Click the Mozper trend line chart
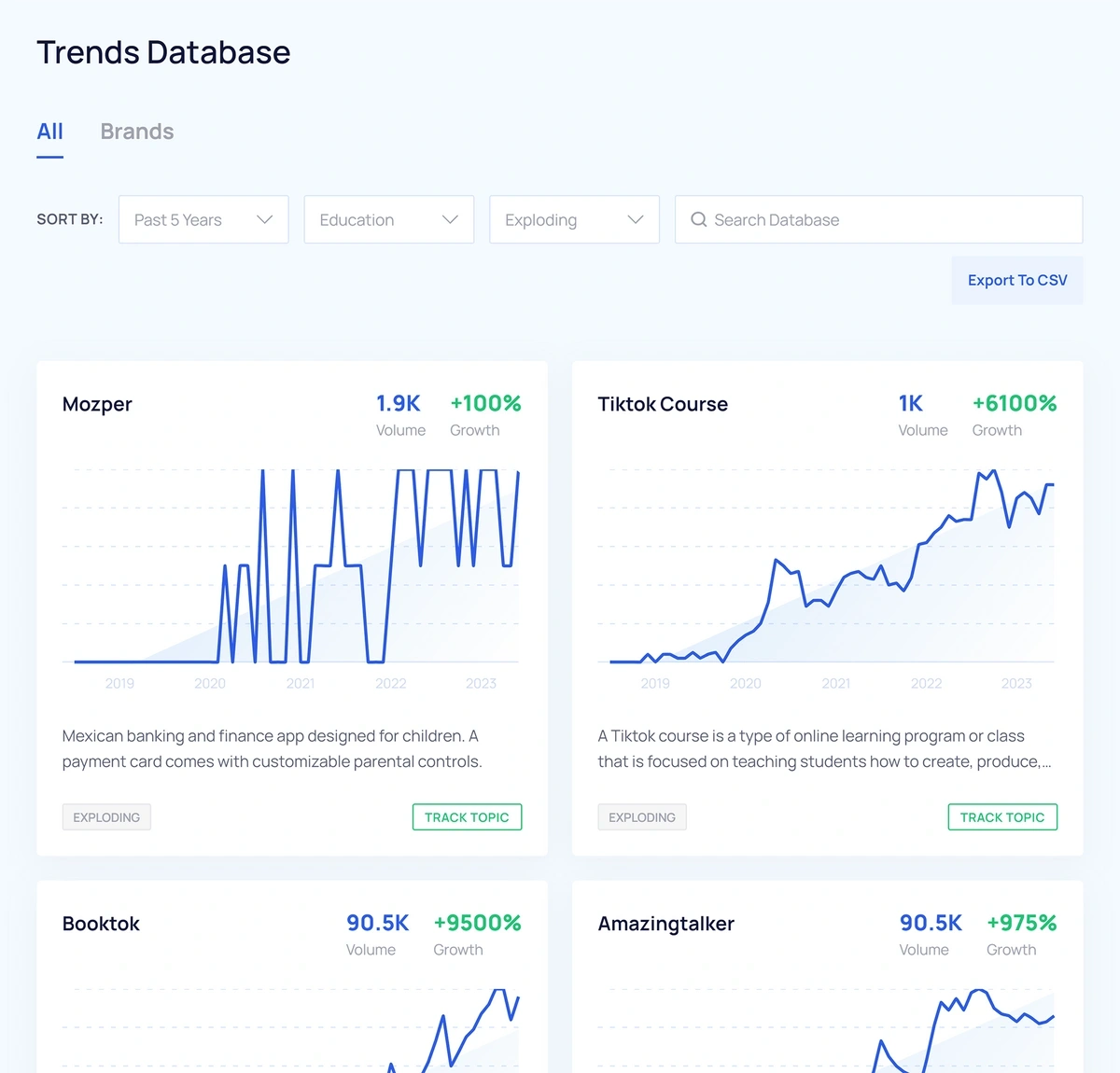 point(291,569)
